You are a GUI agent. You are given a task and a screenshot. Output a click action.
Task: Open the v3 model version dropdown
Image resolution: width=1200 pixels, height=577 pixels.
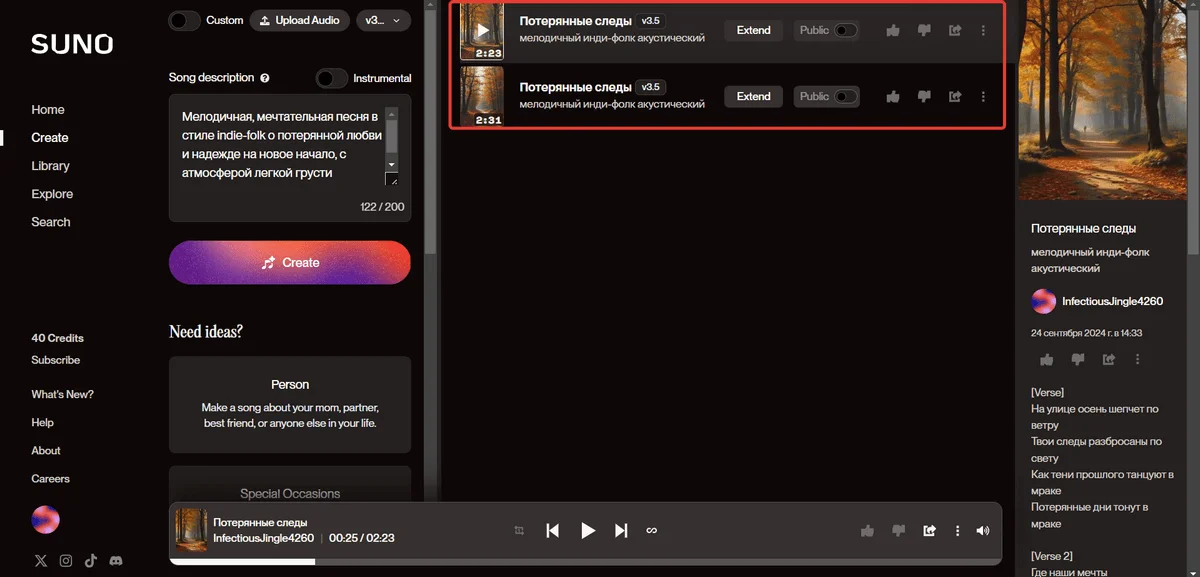(383, 20)
